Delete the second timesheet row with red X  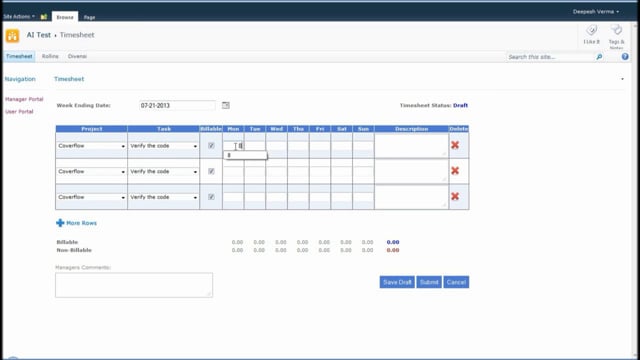[455, 171]
